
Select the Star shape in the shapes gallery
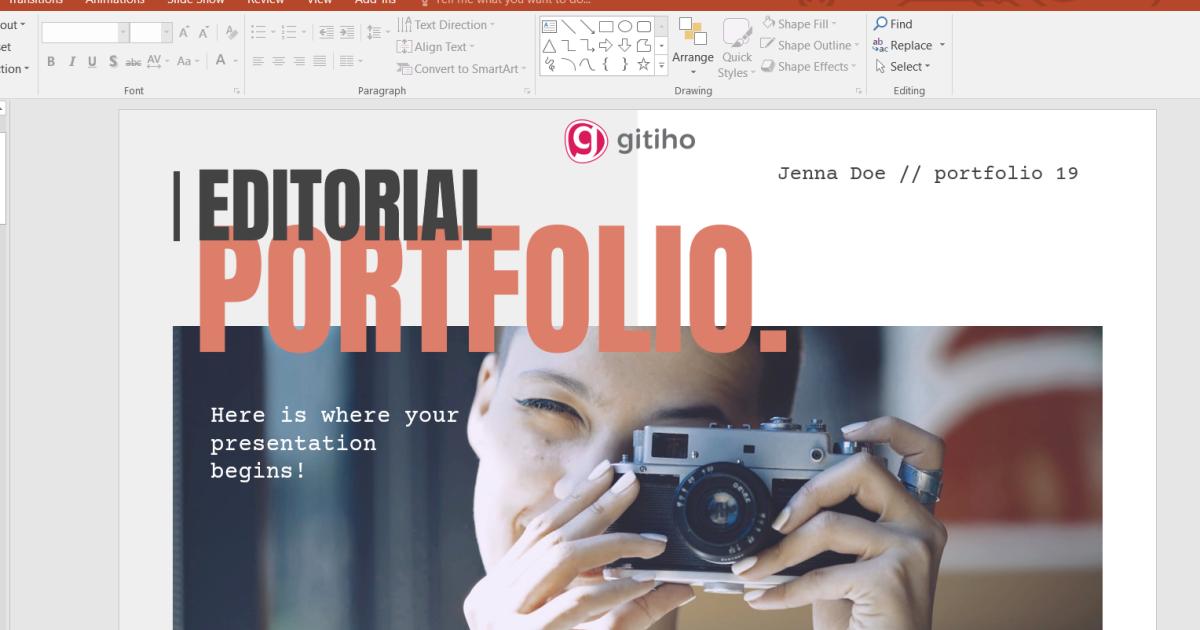[x=643, y=64]
